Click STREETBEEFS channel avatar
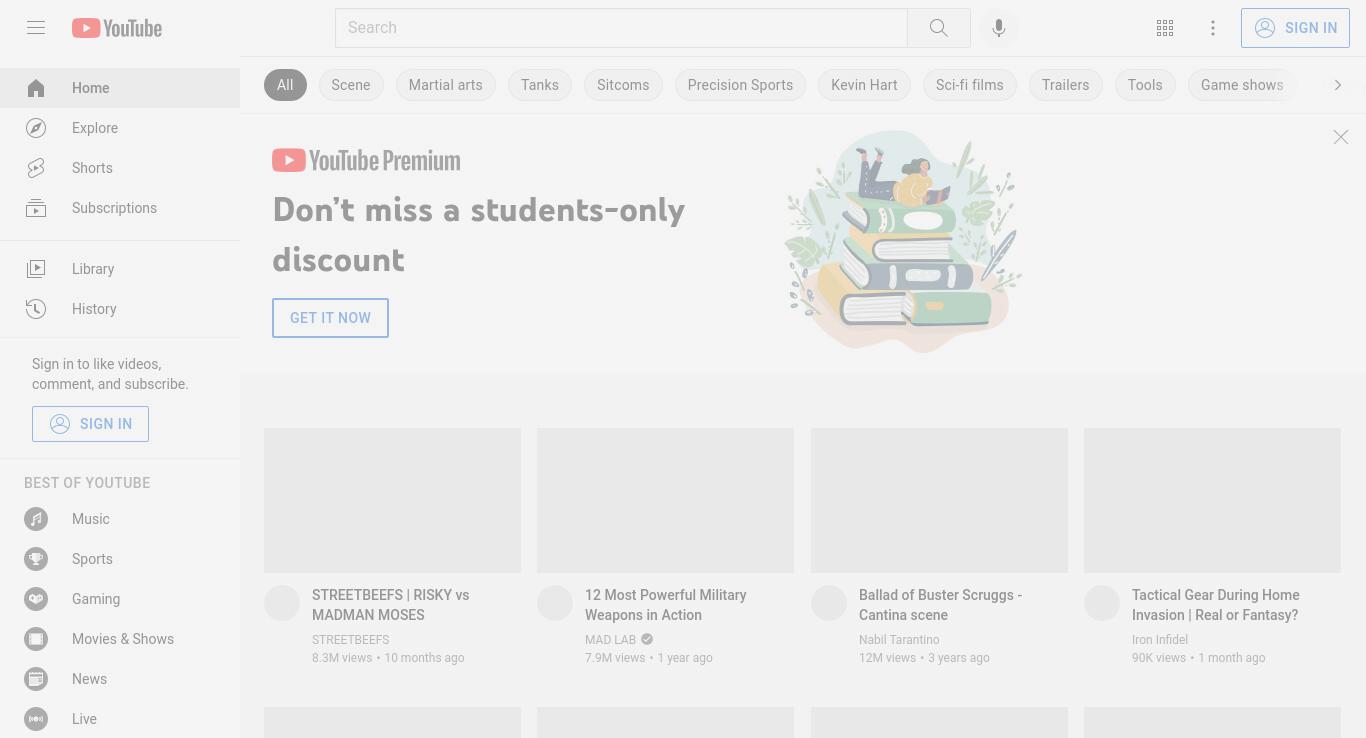Image resolution: width=1366 pixels, height=738 pixels. (282, 603)
